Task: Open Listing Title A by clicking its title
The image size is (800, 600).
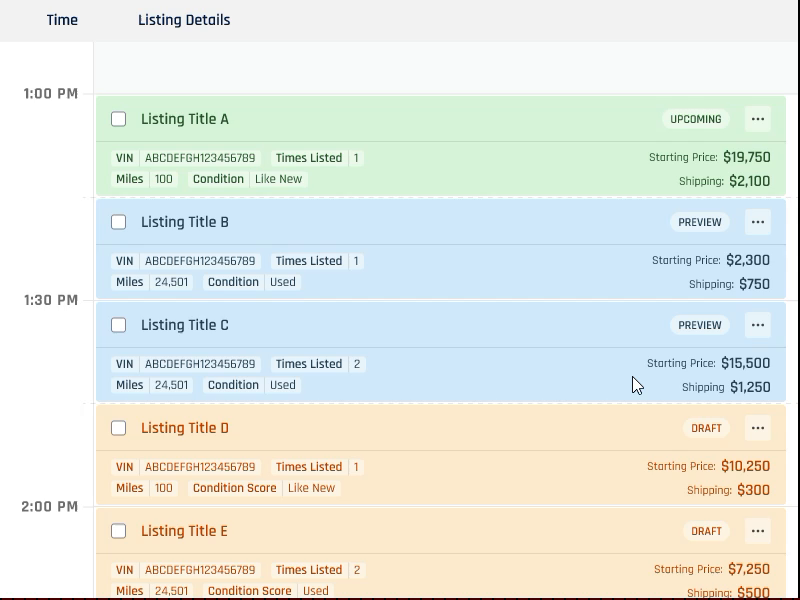Action: pos(186,118)
